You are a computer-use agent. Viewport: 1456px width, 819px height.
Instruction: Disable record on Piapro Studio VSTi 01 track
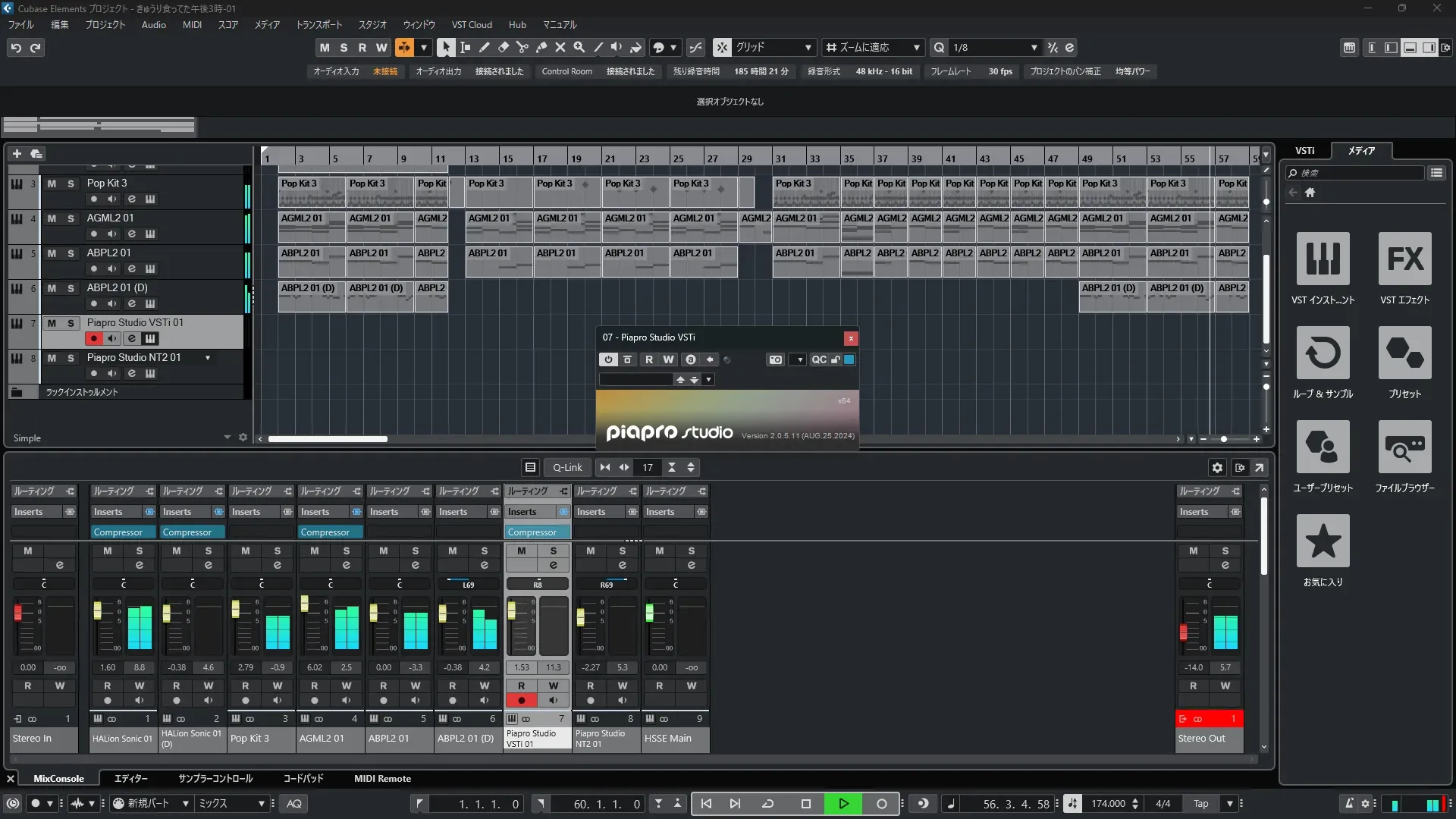(x=93, y=338)
